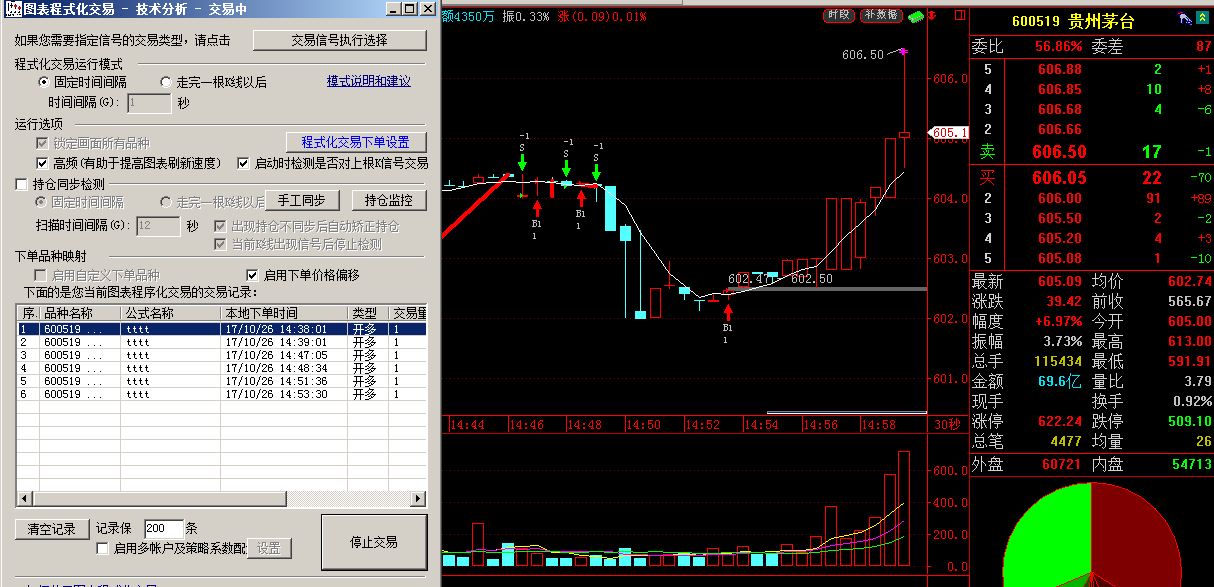
Task: Enable the 持仓同步检测 checkbox
Action: (22, 184)
